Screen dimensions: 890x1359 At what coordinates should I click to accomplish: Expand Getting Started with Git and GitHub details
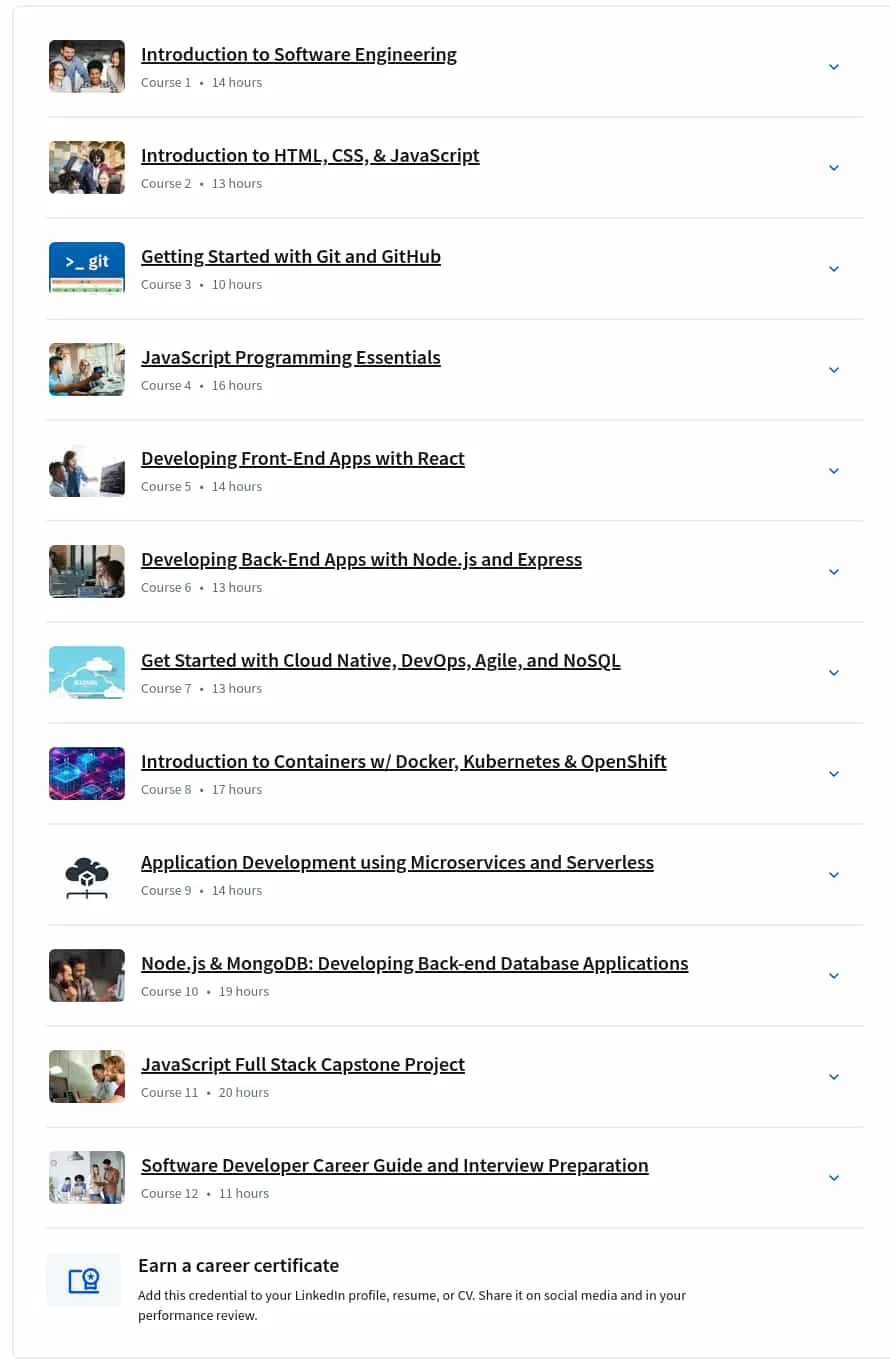click(x=834, y=269)
